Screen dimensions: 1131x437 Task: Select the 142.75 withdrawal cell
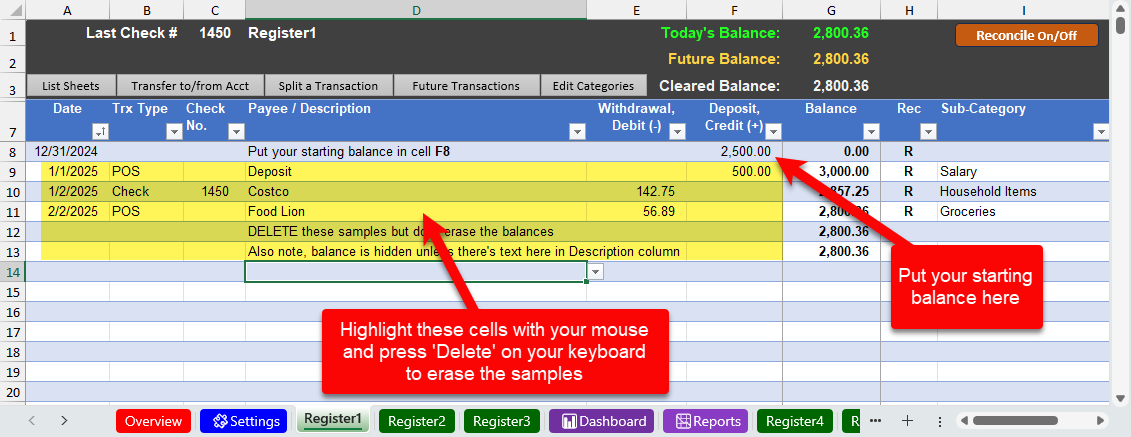tap(636, 192)
